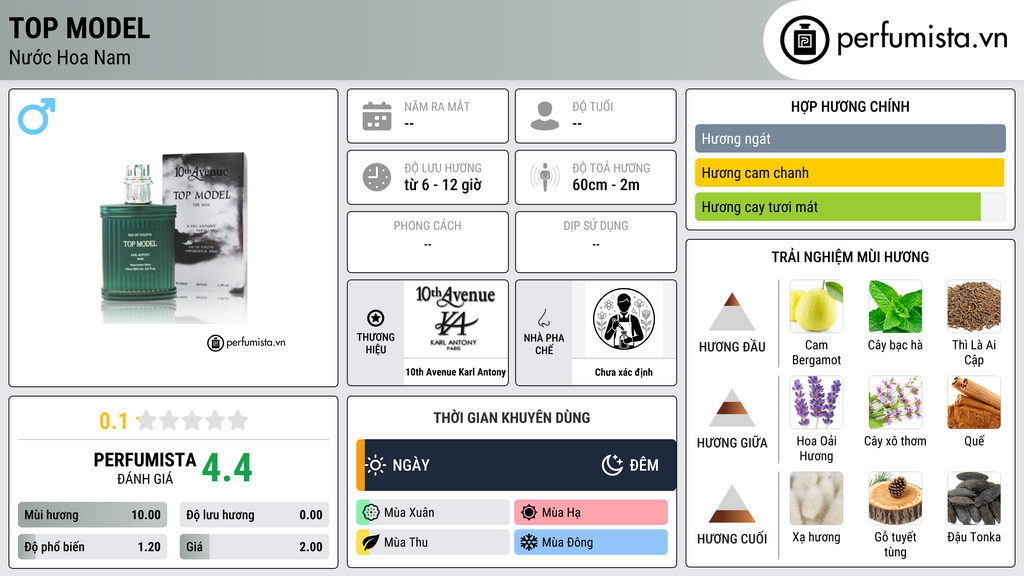Click the Hương đầu pyramid icon
1024x576 pixels.
coord(732,312)
